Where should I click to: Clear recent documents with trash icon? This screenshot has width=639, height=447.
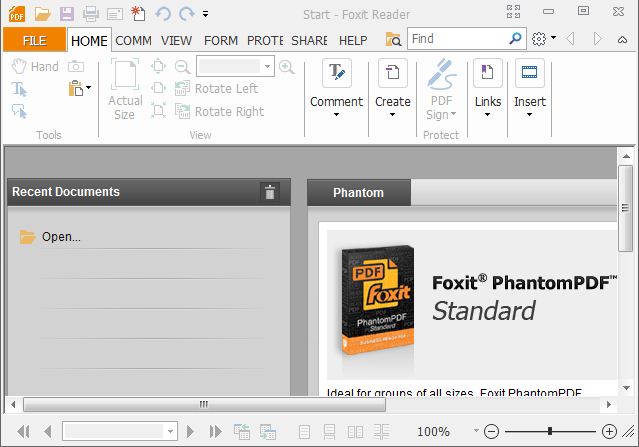pyautogui.click(x=269, y=193)
